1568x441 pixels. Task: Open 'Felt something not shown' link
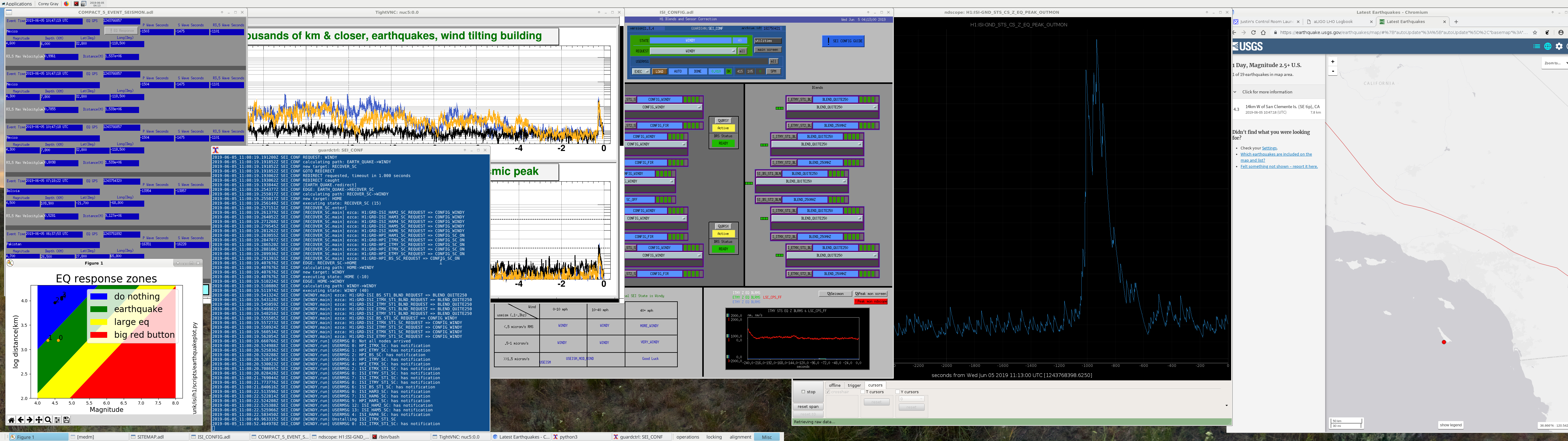tap(1279, 166)
